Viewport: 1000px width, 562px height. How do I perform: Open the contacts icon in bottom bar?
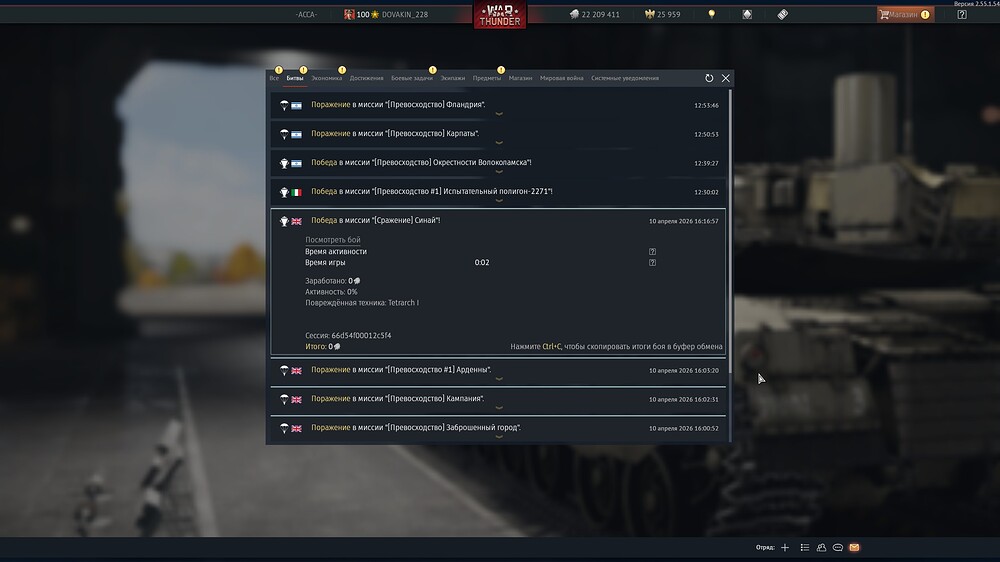(x=821, y=548)
